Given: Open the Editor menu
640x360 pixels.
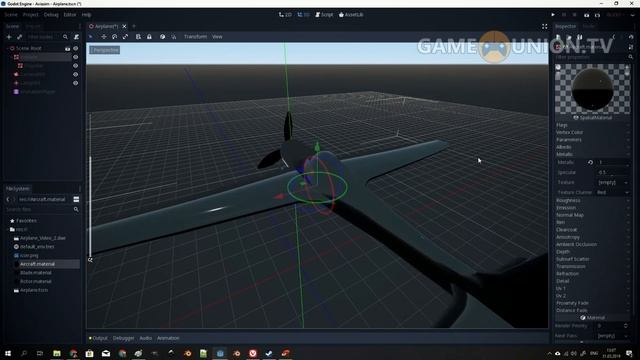Looking at the screenshot, I should 70,15.
